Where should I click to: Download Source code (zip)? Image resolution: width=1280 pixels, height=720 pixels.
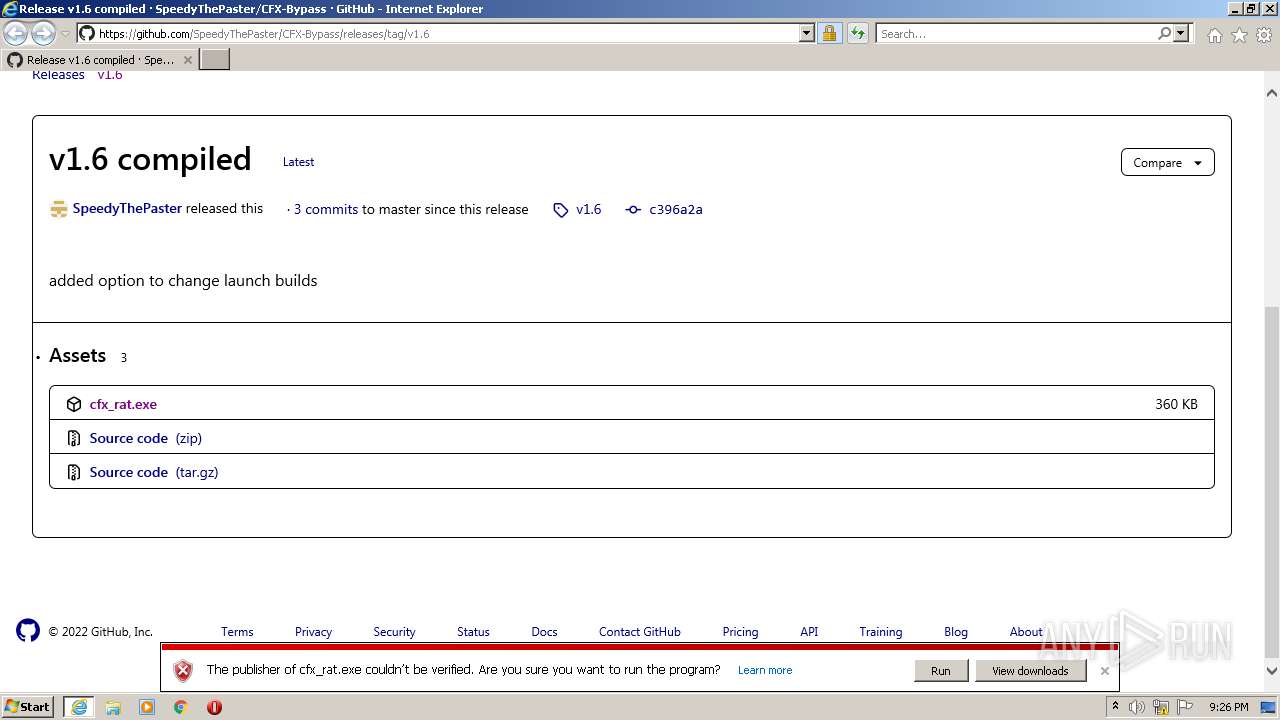tap(145, 438)
